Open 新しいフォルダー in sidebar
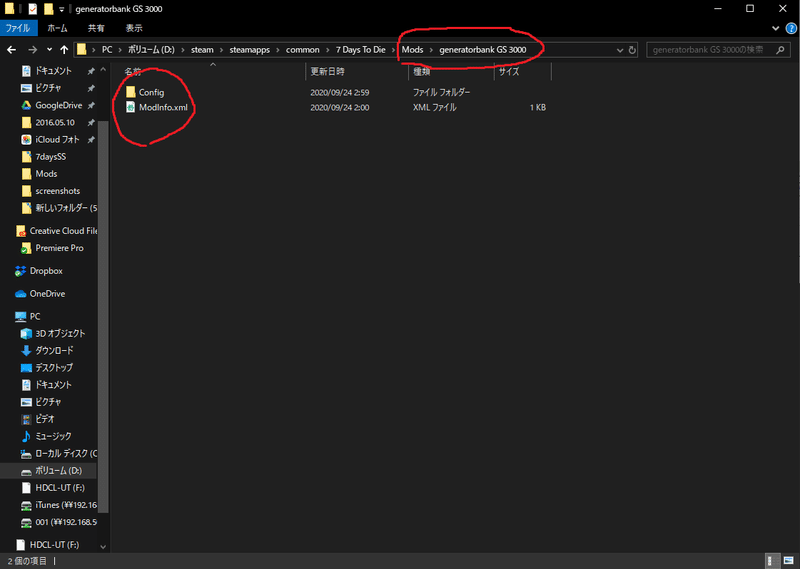Viewport: 800px width, 569px height. pos(65,208)
